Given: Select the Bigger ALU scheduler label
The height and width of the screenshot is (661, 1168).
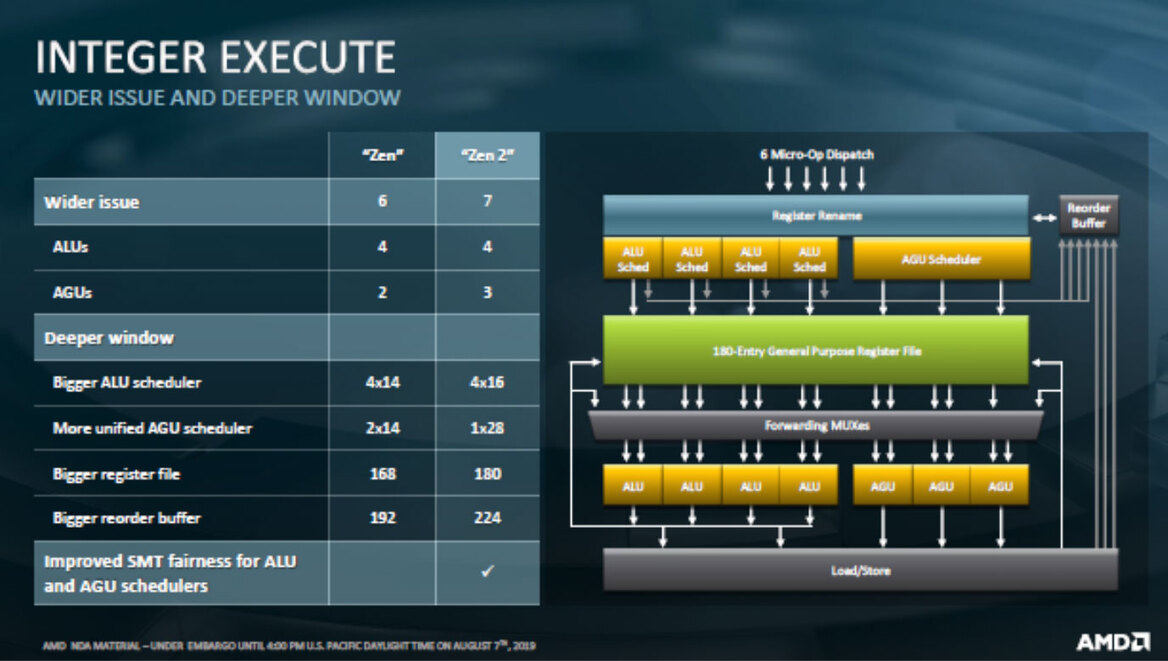Looking at the screenshot, I should pos(127,383).
